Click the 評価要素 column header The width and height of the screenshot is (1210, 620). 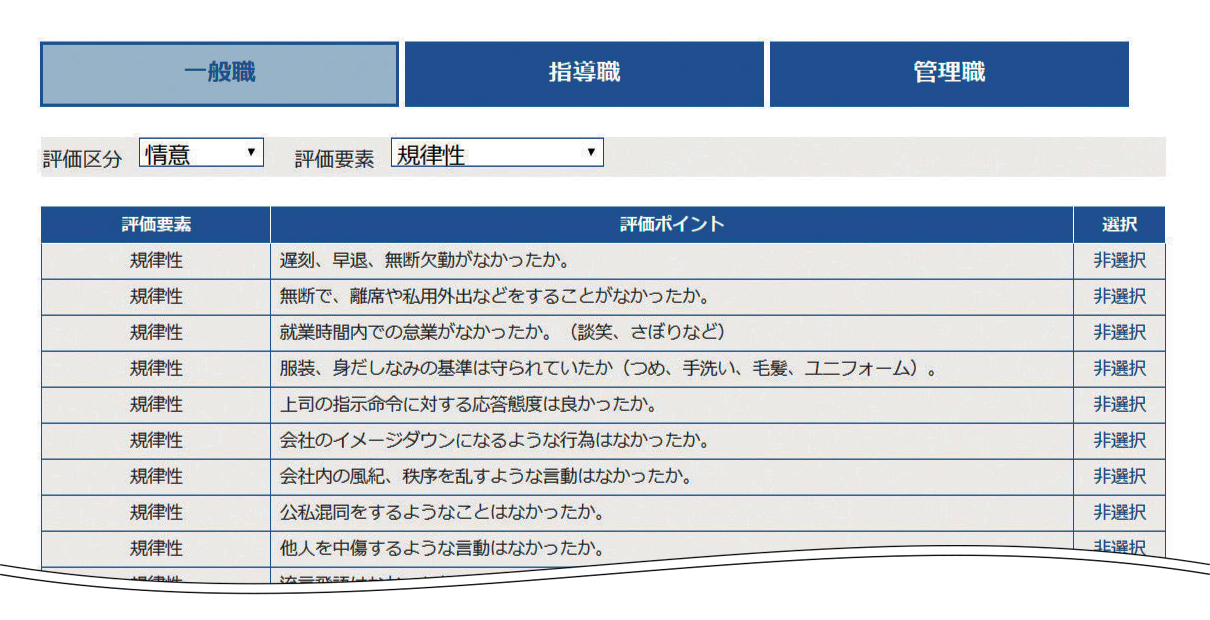coord(156,225)
